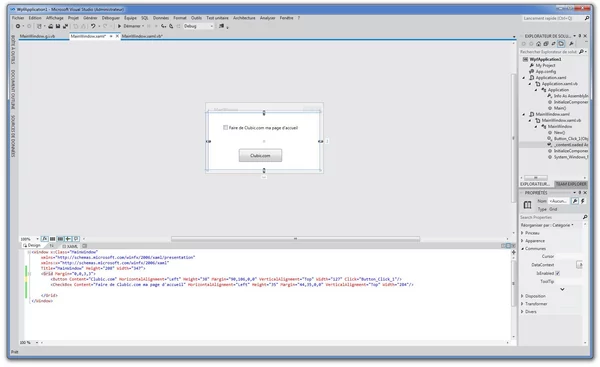
Task: Click the Clubic.com button in designer
Action: coord(260,155)
